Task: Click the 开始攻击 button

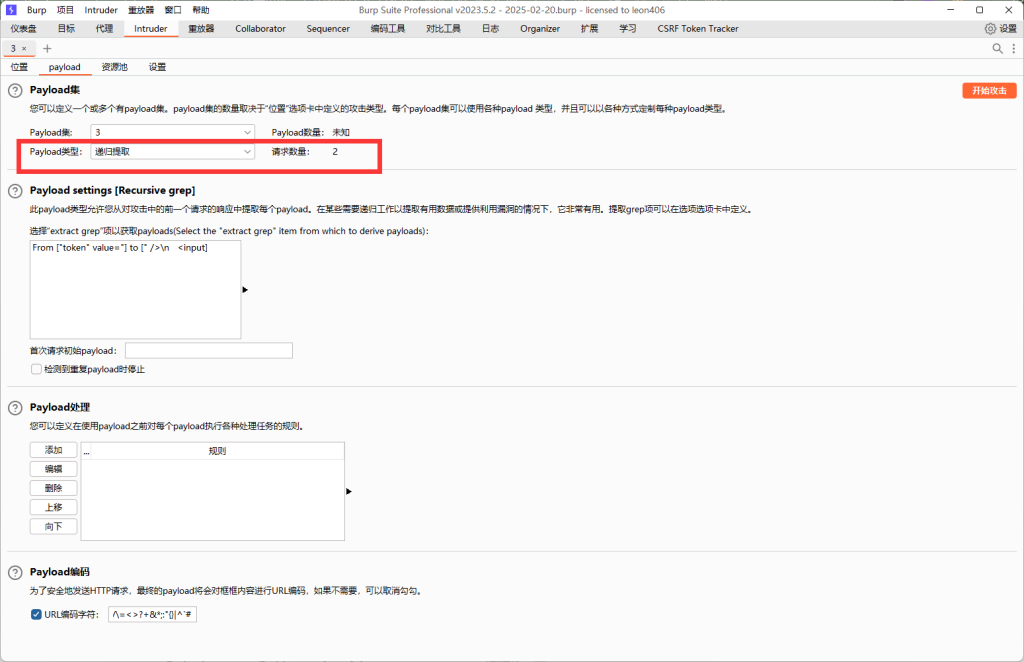Action: (989, 91)
